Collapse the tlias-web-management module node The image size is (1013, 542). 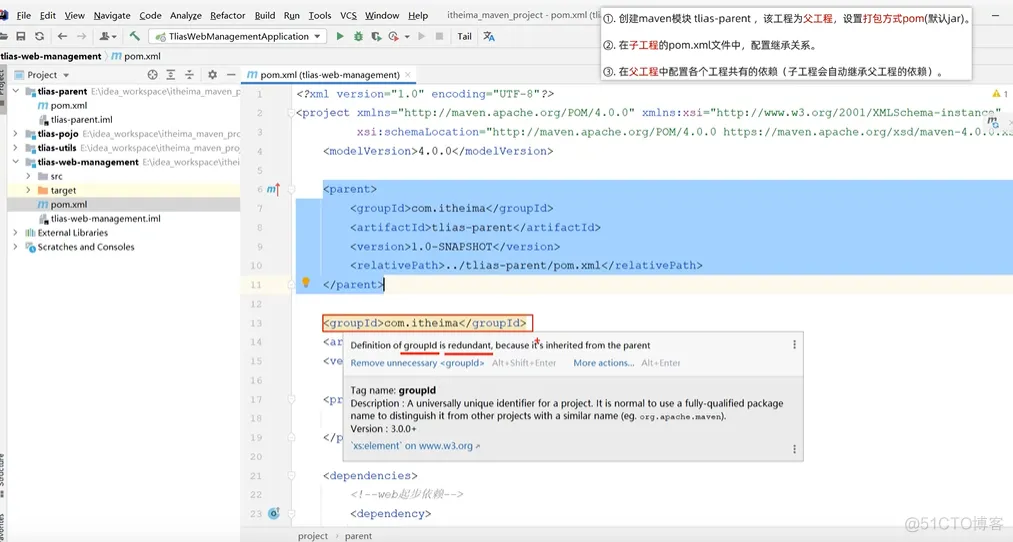(16, 162)
